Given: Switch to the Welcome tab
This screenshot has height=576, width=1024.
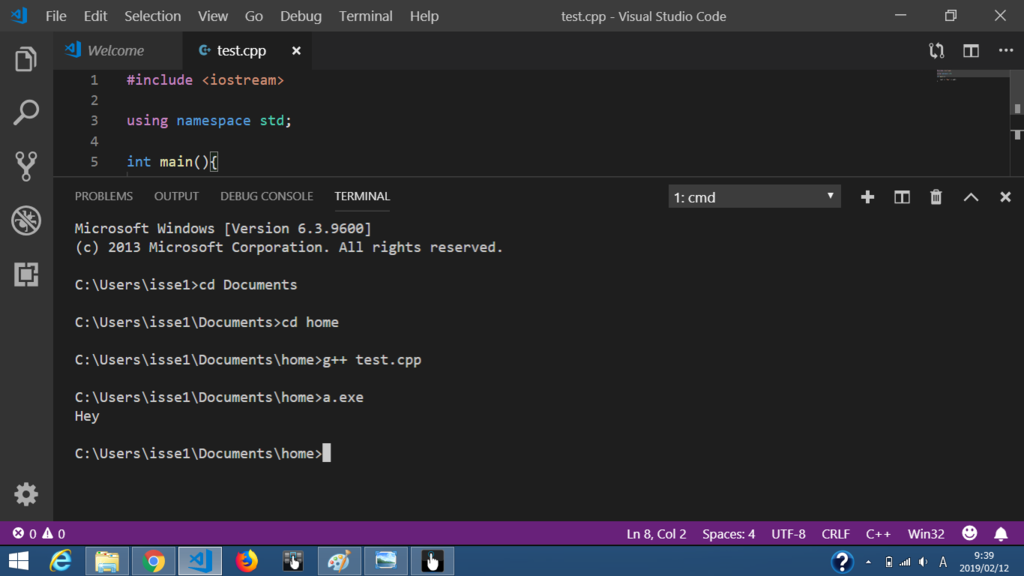Looking at the screenshot, I should coord(118,50).
